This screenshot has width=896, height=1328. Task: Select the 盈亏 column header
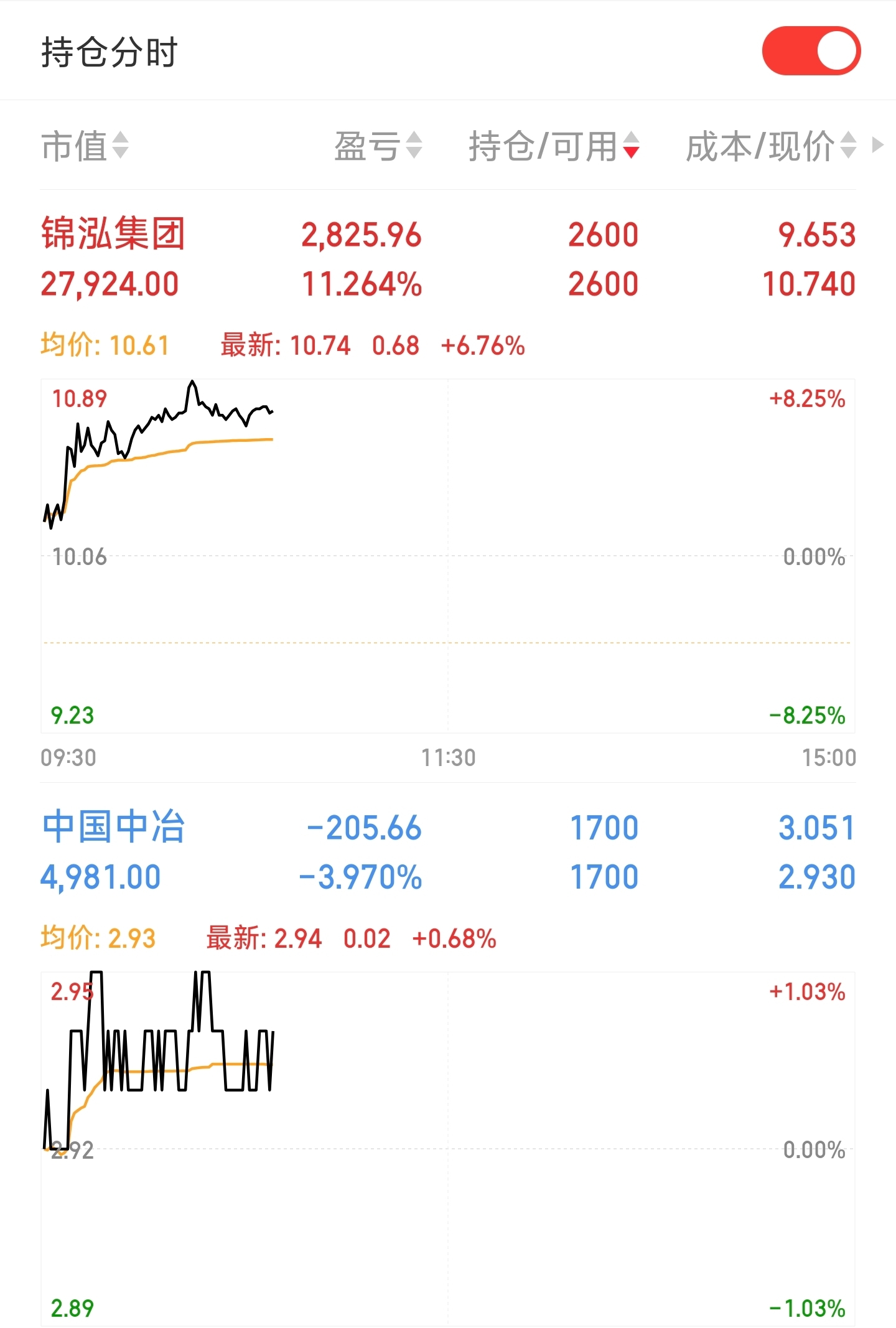pos(367,146)
